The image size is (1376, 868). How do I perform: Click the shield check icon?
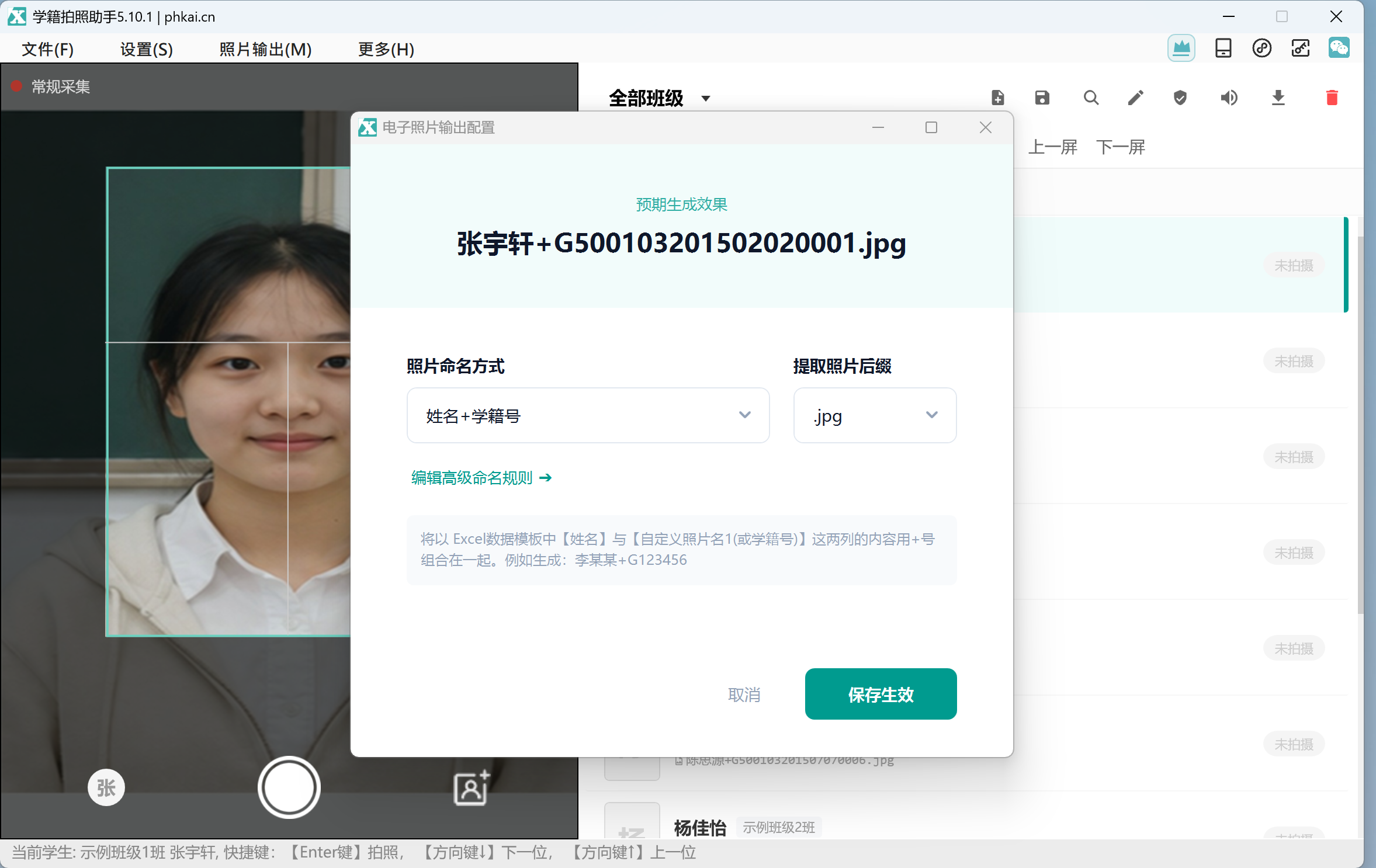coord(1180,98)
